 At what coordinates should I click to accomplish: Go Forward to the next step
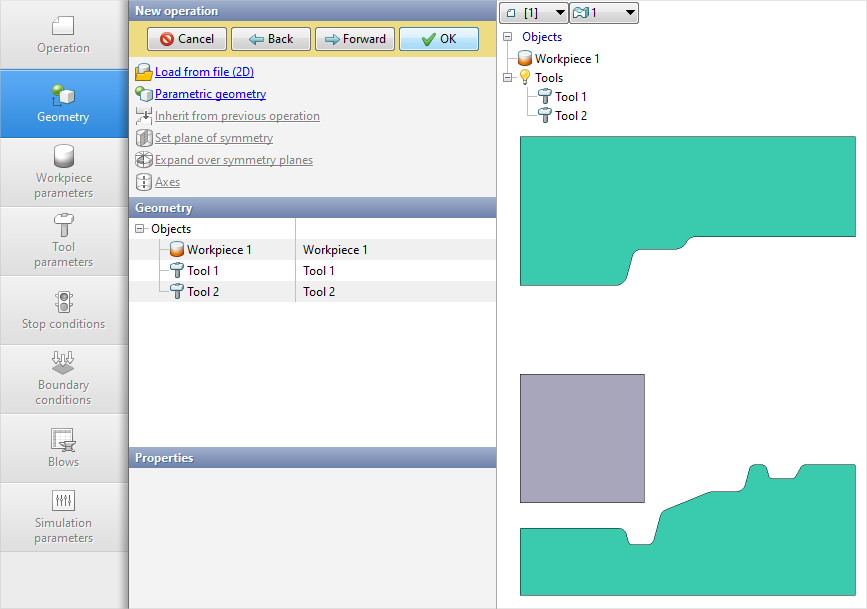(355, 39)
